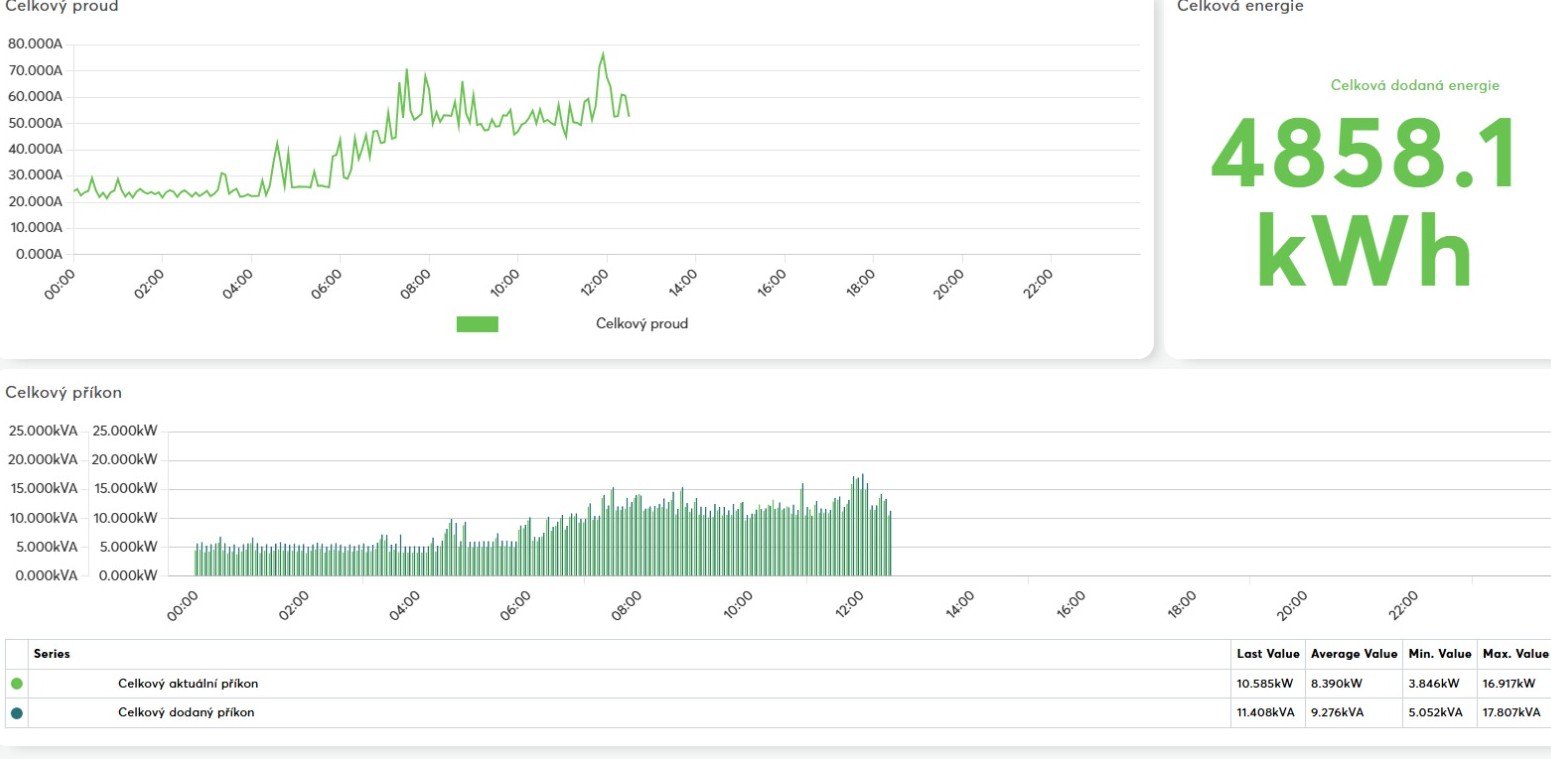Image resolution: width=1551 pixels, height=759 pixels.
Task: Toggle the teal Celkový dodaný příkon series dot
Action: 16,713
